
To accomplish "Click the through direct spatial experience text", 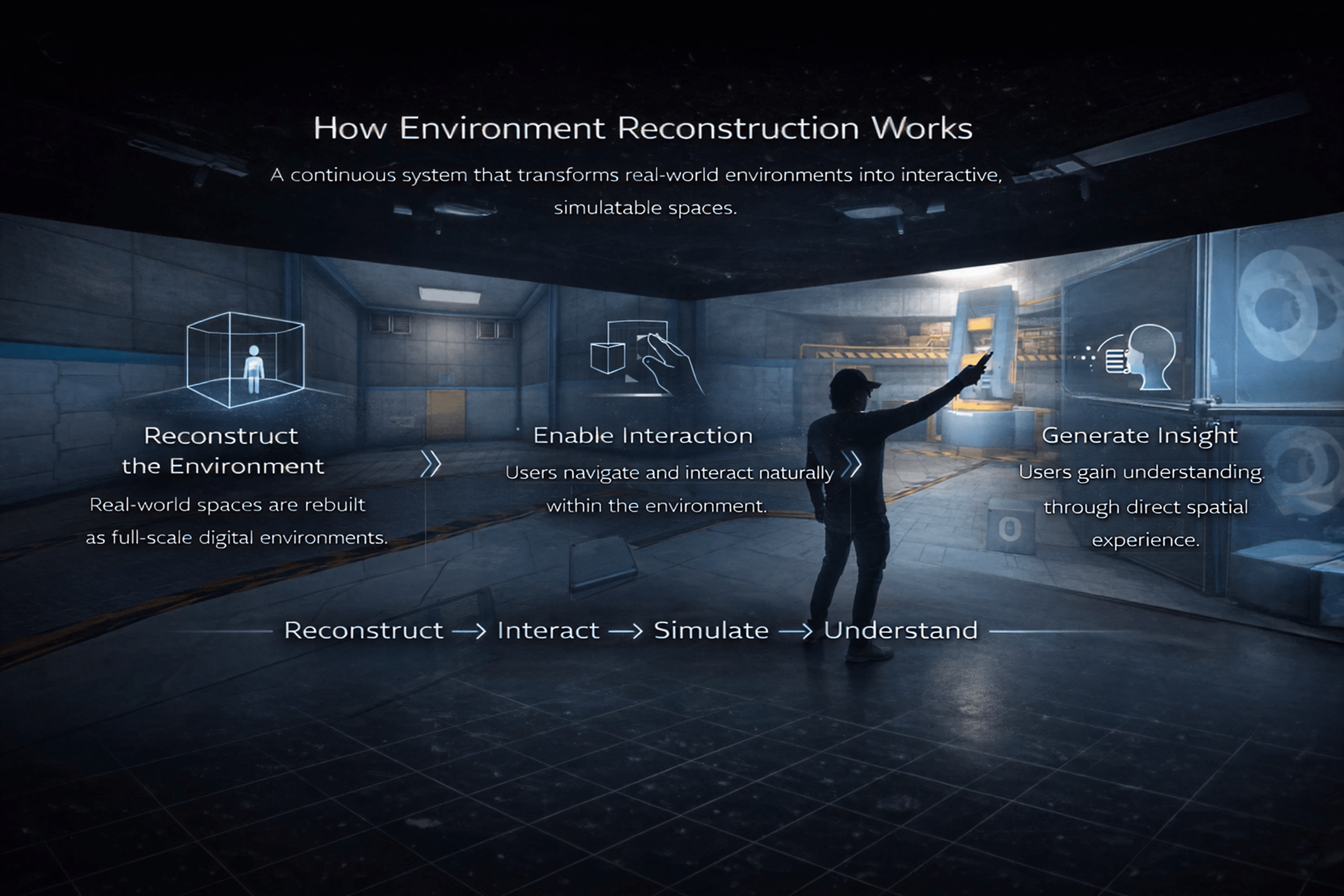I will click(x=1146, y=523).
